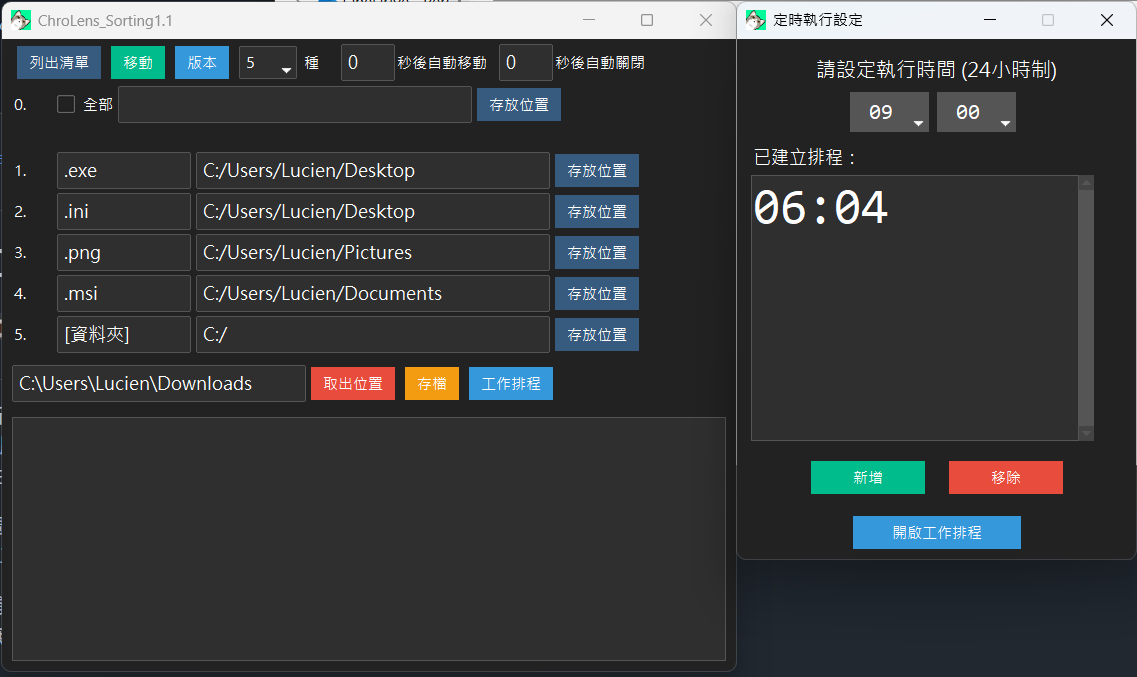This screenshot has width=1137, height=677.
Task: Click the 開啟工作排程 button
Action: [937, 532]
